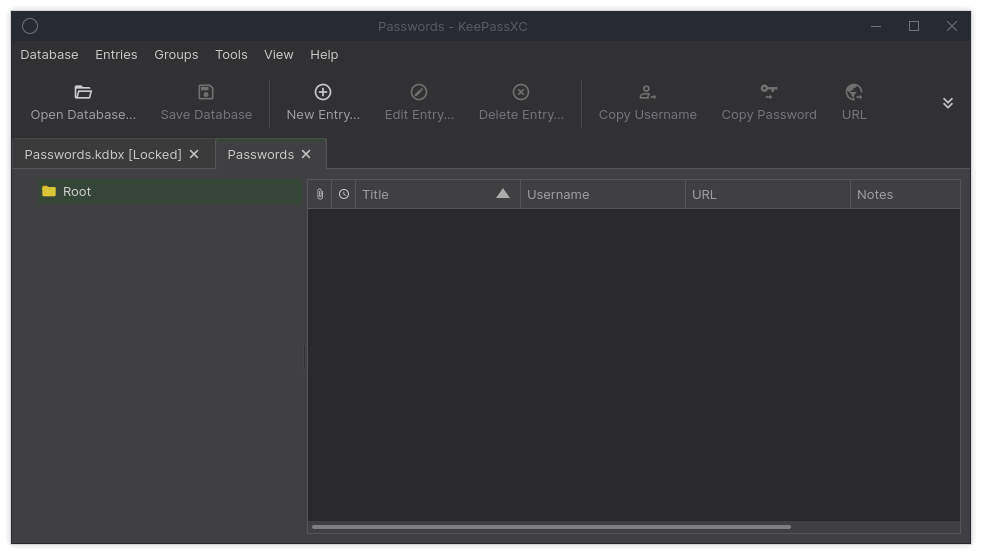Close the Passwords.kdbx [Locked] tab

point(194,154)
